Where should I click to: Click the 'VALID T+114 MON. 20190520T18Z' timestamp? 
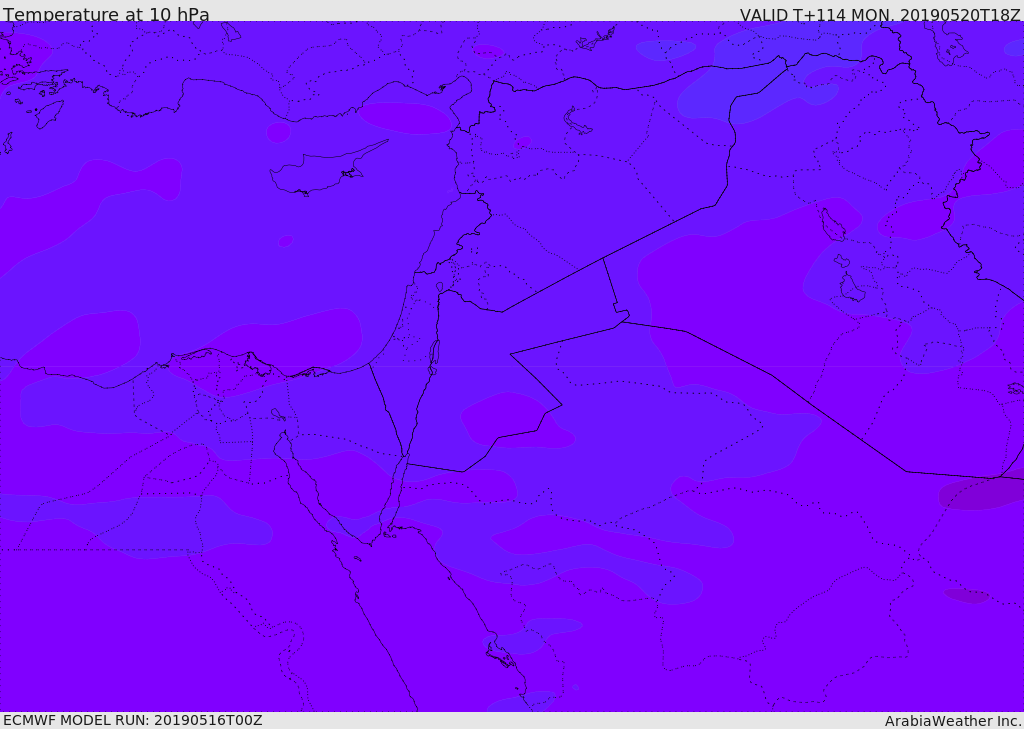(x=880, y=14)
